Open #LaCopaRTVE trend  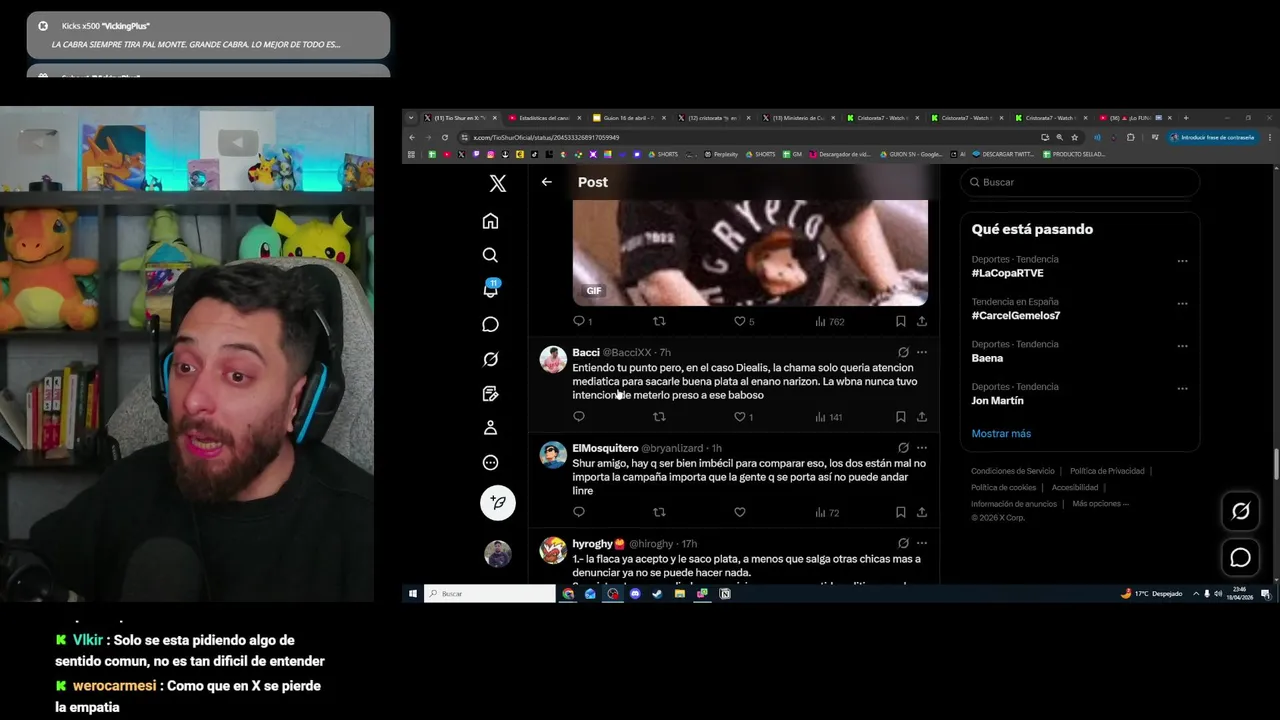[1007, 273]
